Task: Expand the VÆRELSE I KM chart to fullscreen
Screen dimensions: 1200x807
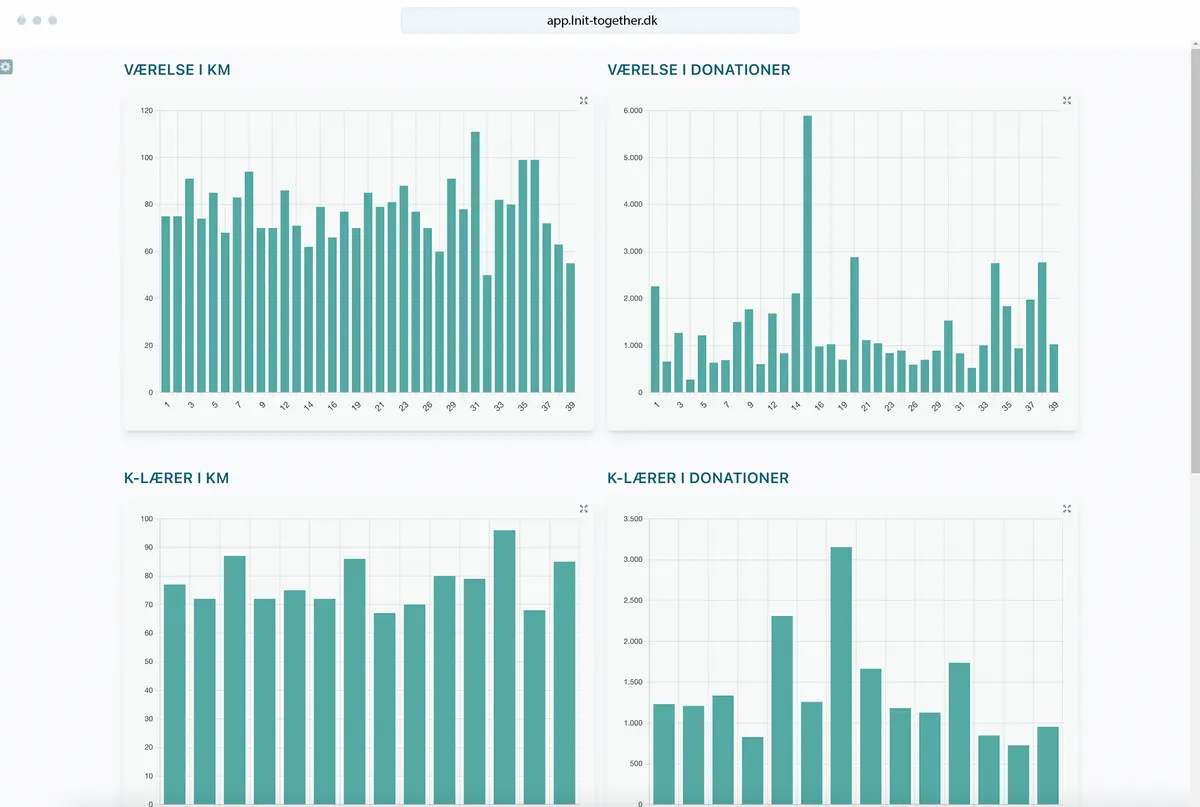Action: [584, 100]
